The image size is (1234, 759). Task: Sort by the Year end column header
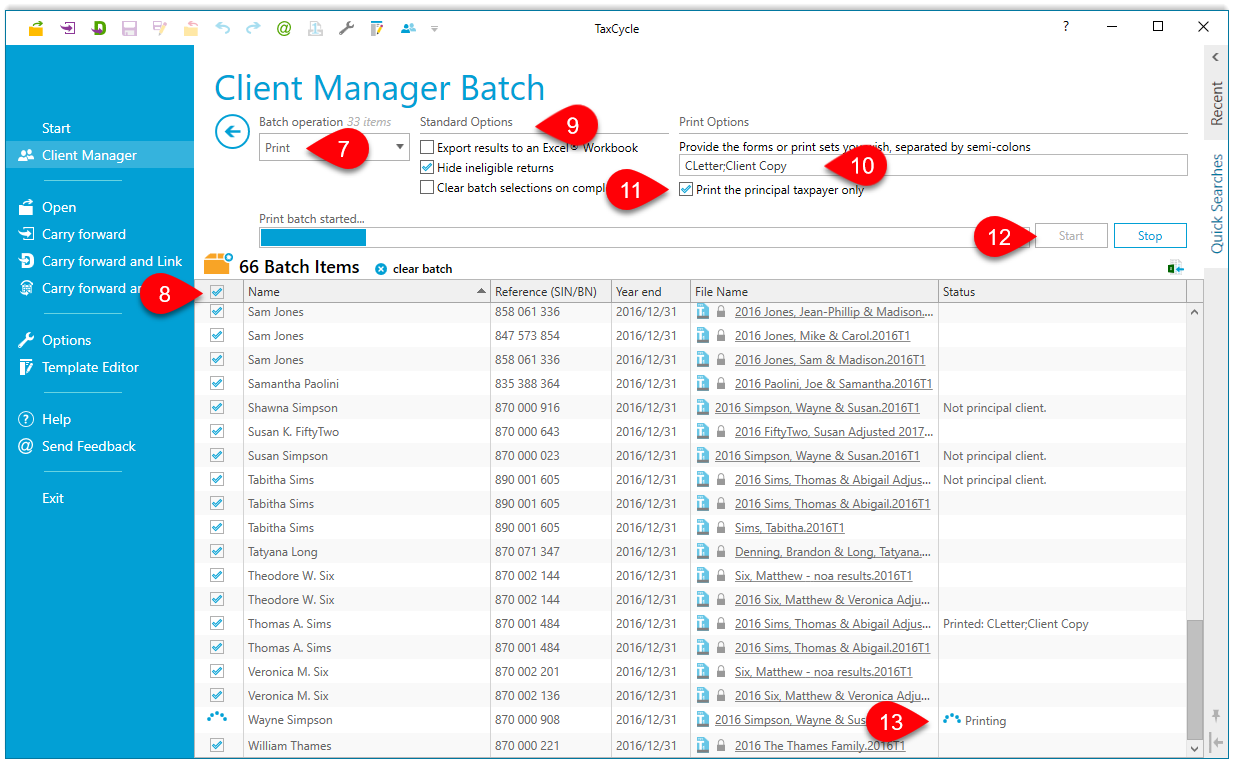pyautogui.click(x=651, y=292)
